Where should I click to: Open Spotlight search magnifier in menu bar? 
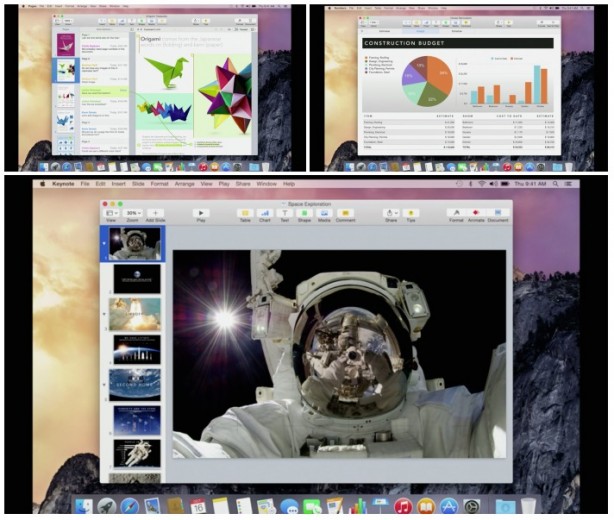click(555, 184)
